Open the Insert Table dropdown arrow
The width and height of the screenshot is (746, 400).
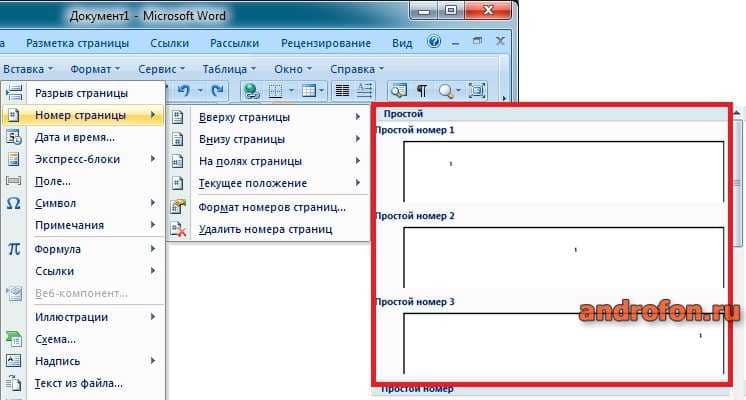(322, 90)
